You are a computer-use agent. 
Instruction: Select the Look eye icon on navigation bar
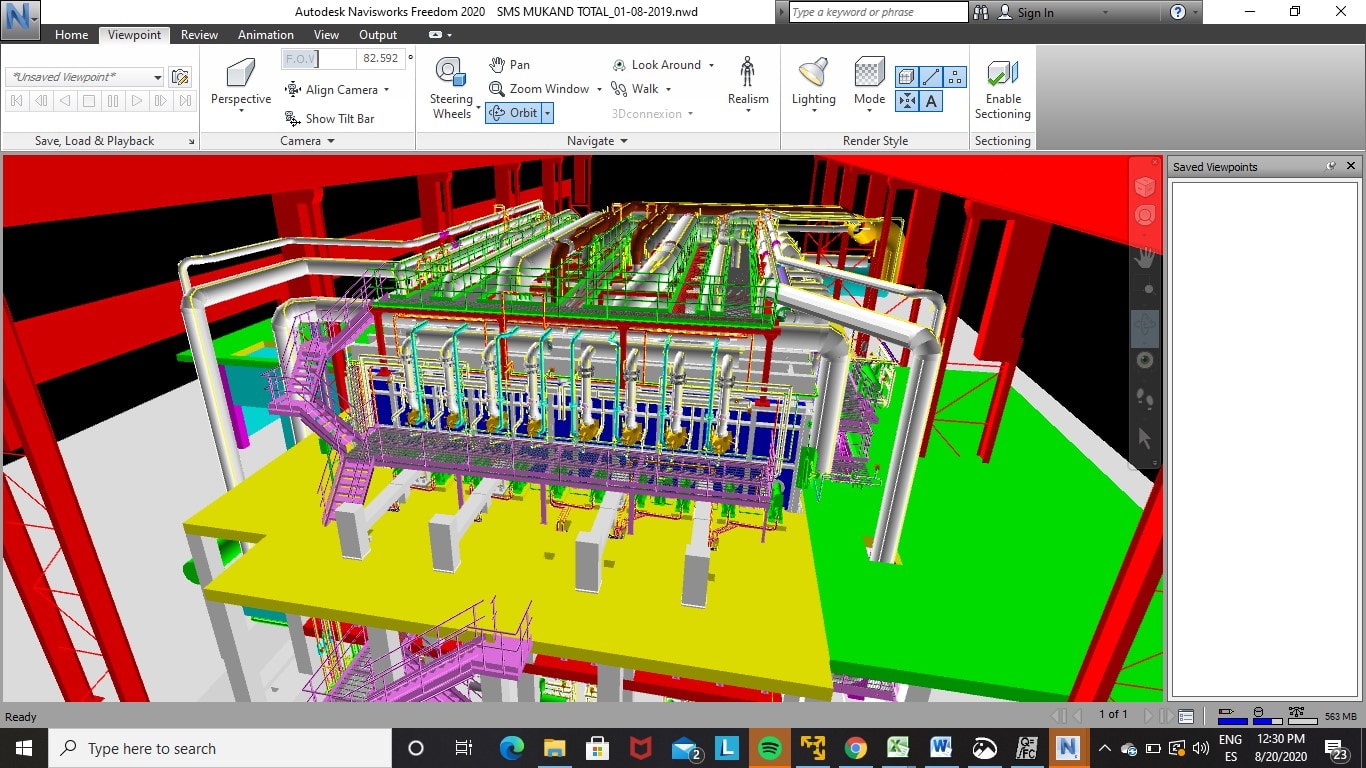1145,360
